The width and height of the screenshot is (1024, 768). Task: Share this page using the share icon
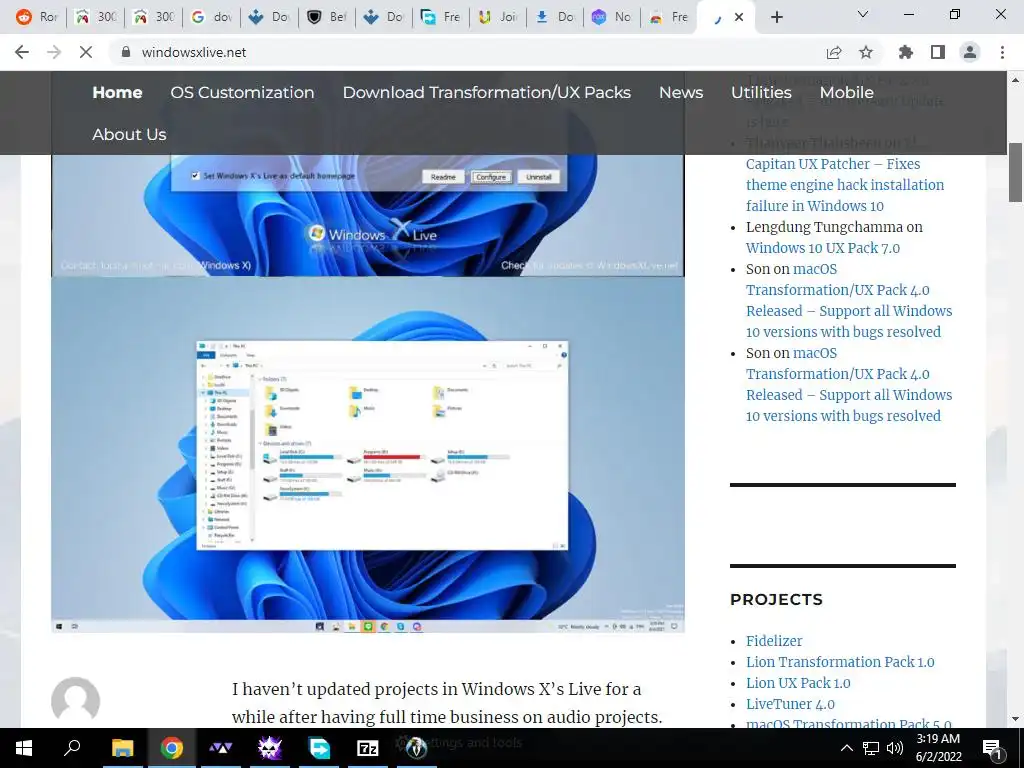click(834, 52)
